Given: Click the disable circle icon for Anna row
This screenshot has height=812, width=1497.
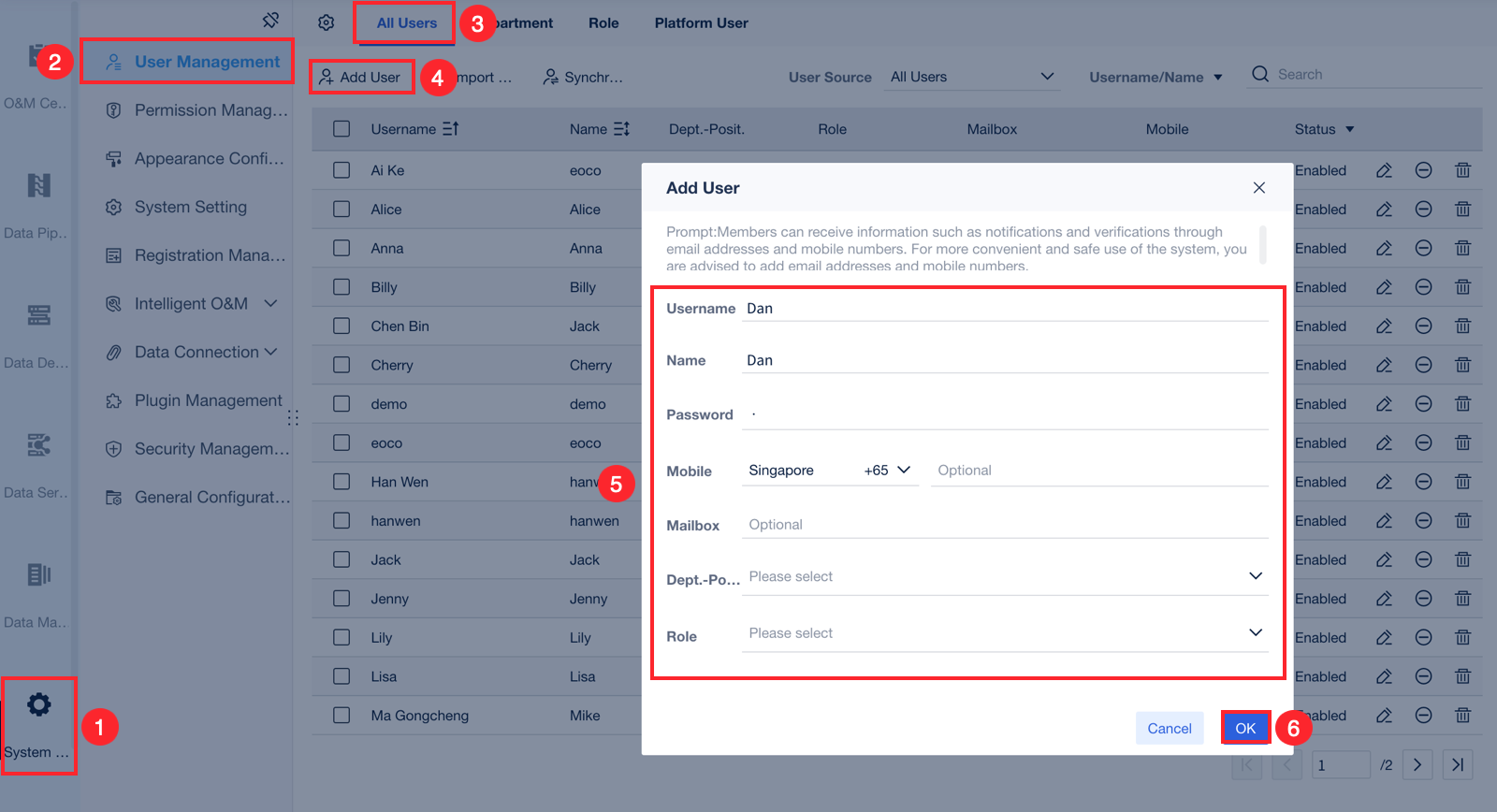Looking at the screenshot, I should click(1423, 249).
